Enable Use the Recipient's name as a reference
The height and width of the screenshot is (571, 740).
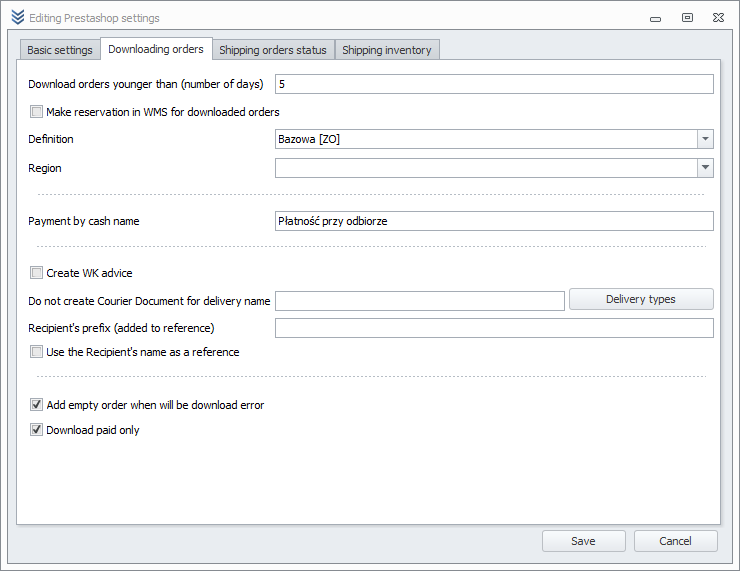click(36, 352)
